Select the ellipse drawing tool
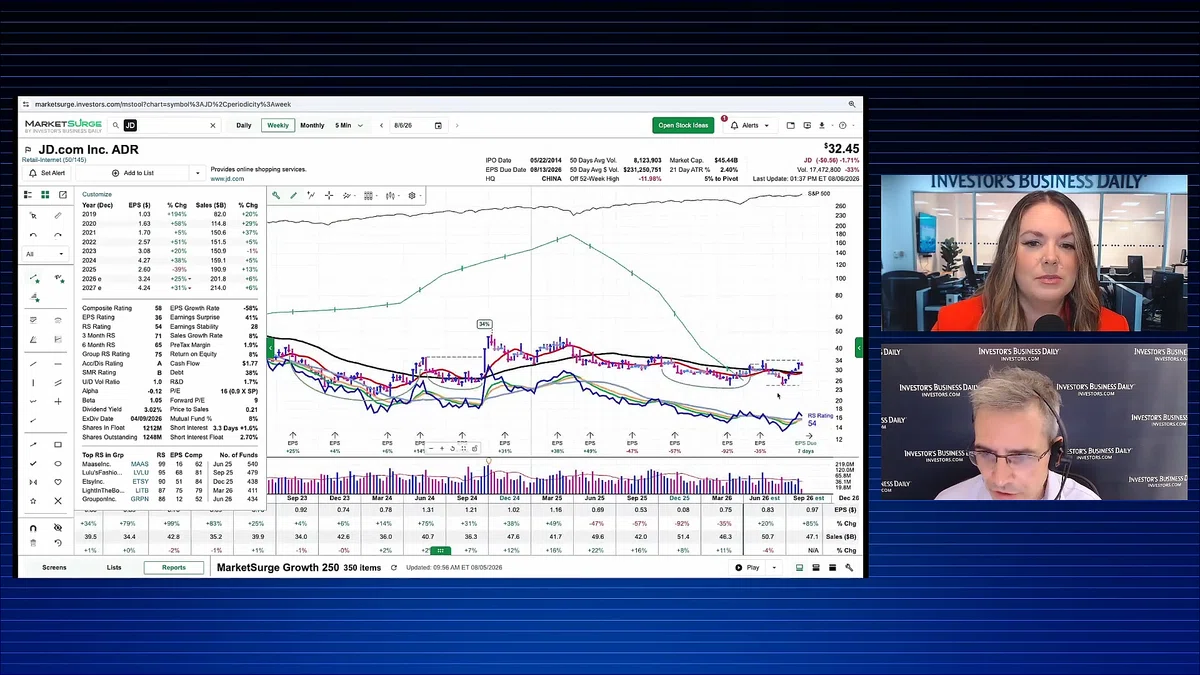 (x=58, y=464)
